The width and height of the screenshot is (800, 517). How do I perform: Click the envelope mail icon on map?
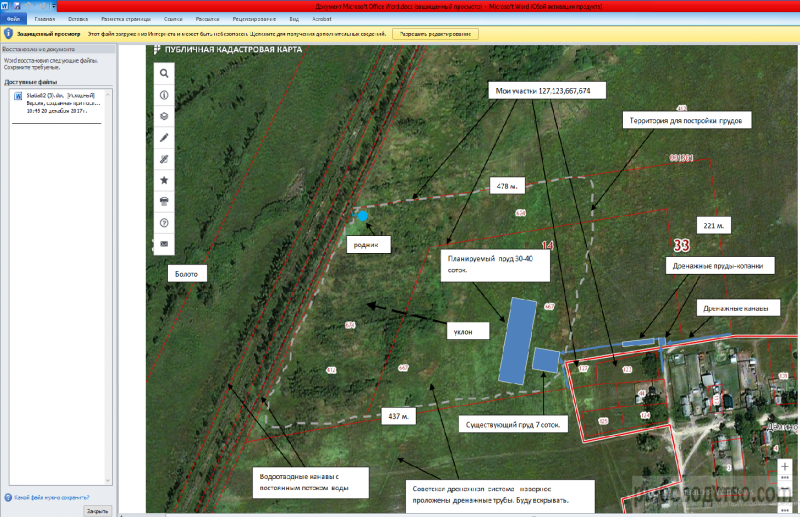pos(164,243)
